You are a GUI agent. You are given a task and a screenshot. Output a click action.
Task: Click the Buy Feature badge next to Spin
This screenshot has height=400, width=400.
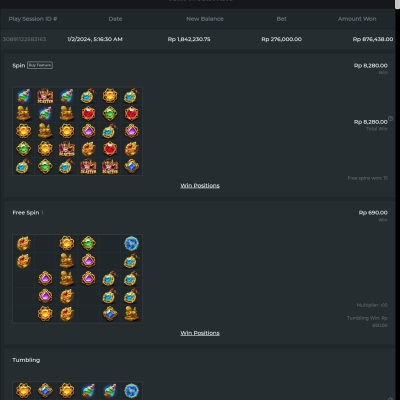click(x=40, y=65)
